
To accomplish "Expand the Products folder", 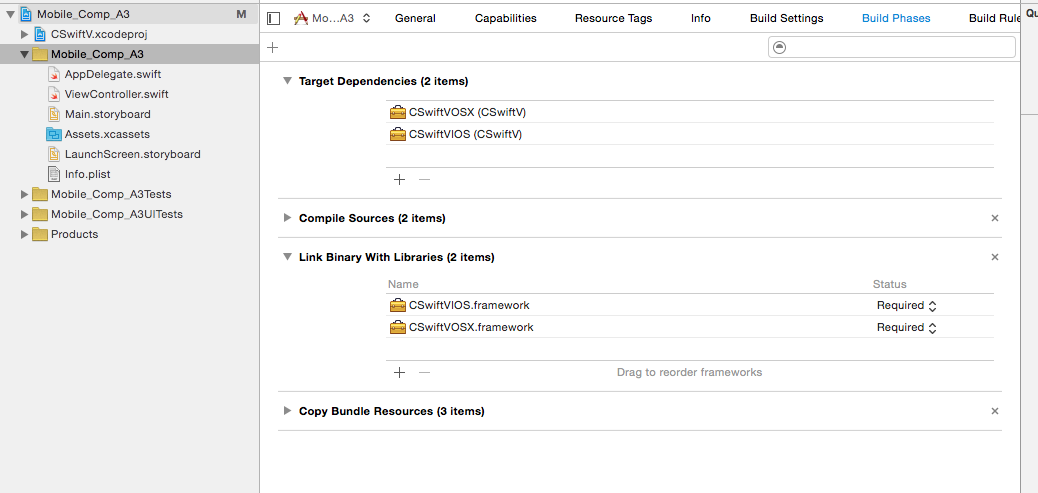I will 24,234.
